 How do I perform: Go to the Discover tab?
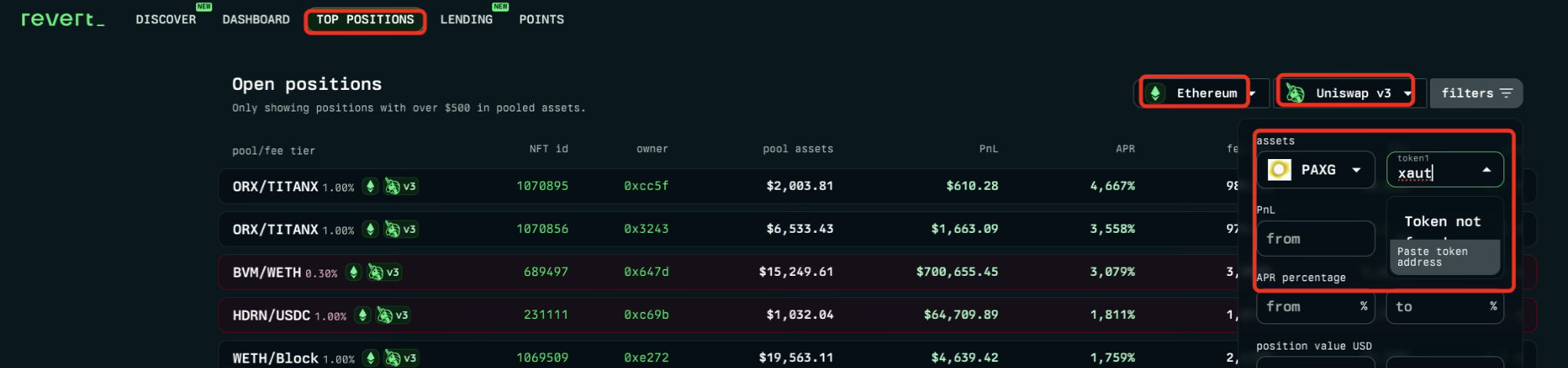point(165,20)
